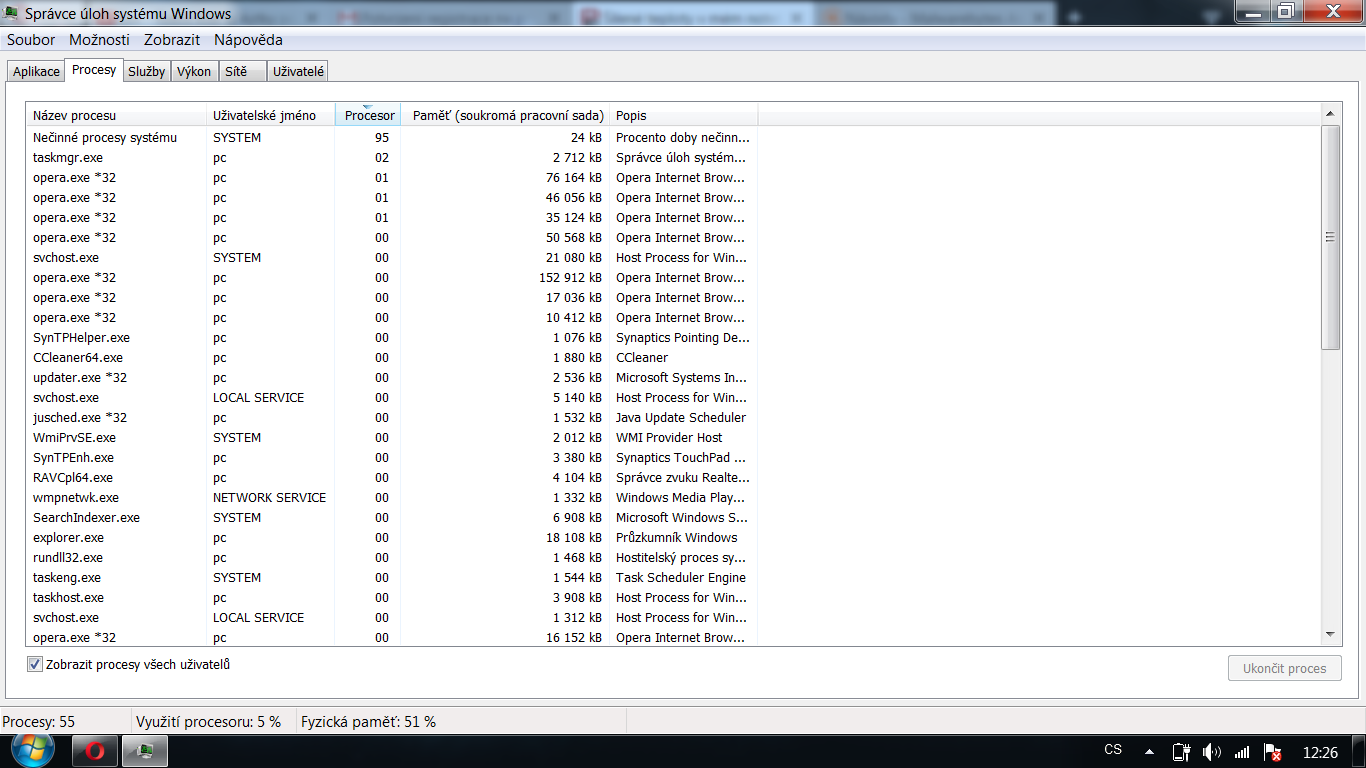Open the taskbar clock showing 12:26
Screen dimensions: 1366x768
pos(1320,751)
